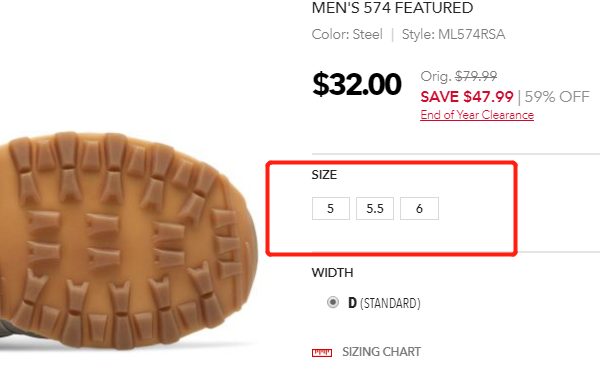
Task: Open the SIZING CHART text link
Action: (x=382, y=351)
